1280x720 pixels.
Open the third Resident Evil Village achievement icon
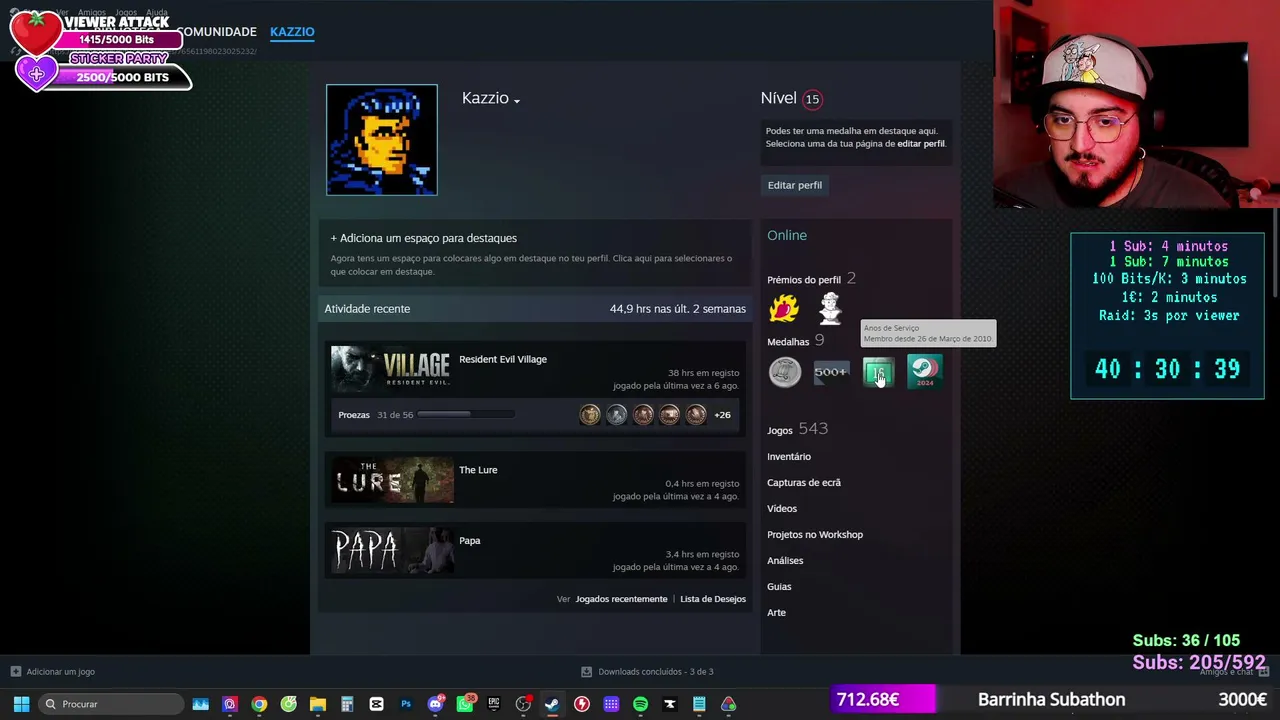tap(643, 415)
